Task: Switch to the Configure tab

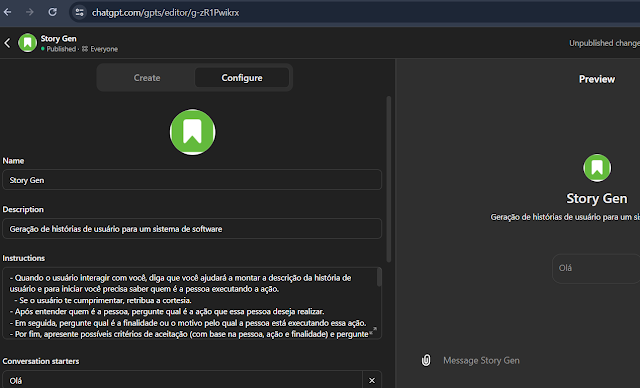Action: pos(242,78)
